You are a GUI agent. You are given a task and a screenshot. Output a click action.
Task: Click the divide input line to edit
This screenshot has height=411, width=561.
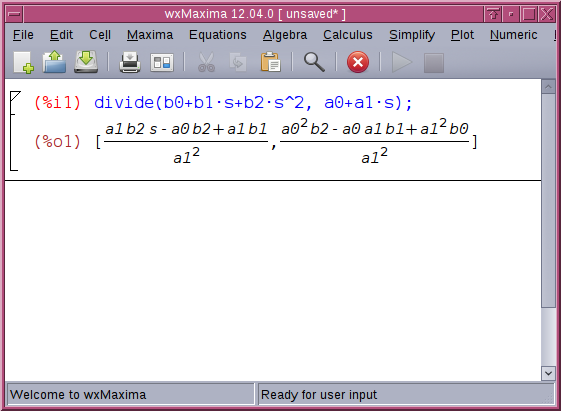253,103
